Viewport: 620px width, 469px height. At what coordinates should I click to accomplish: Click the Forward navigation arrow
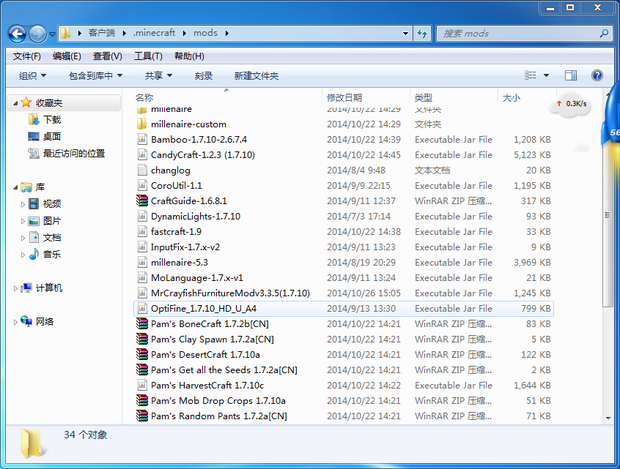[x=38, y=34]
